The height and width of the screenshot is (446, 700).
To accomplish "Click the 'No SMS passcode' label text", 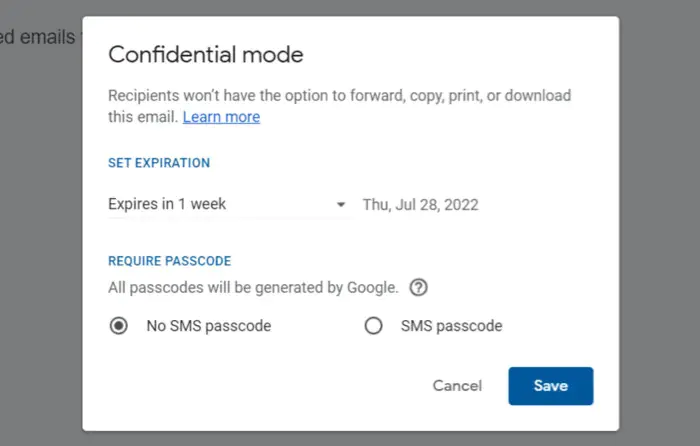I will [x=208, y=326].
